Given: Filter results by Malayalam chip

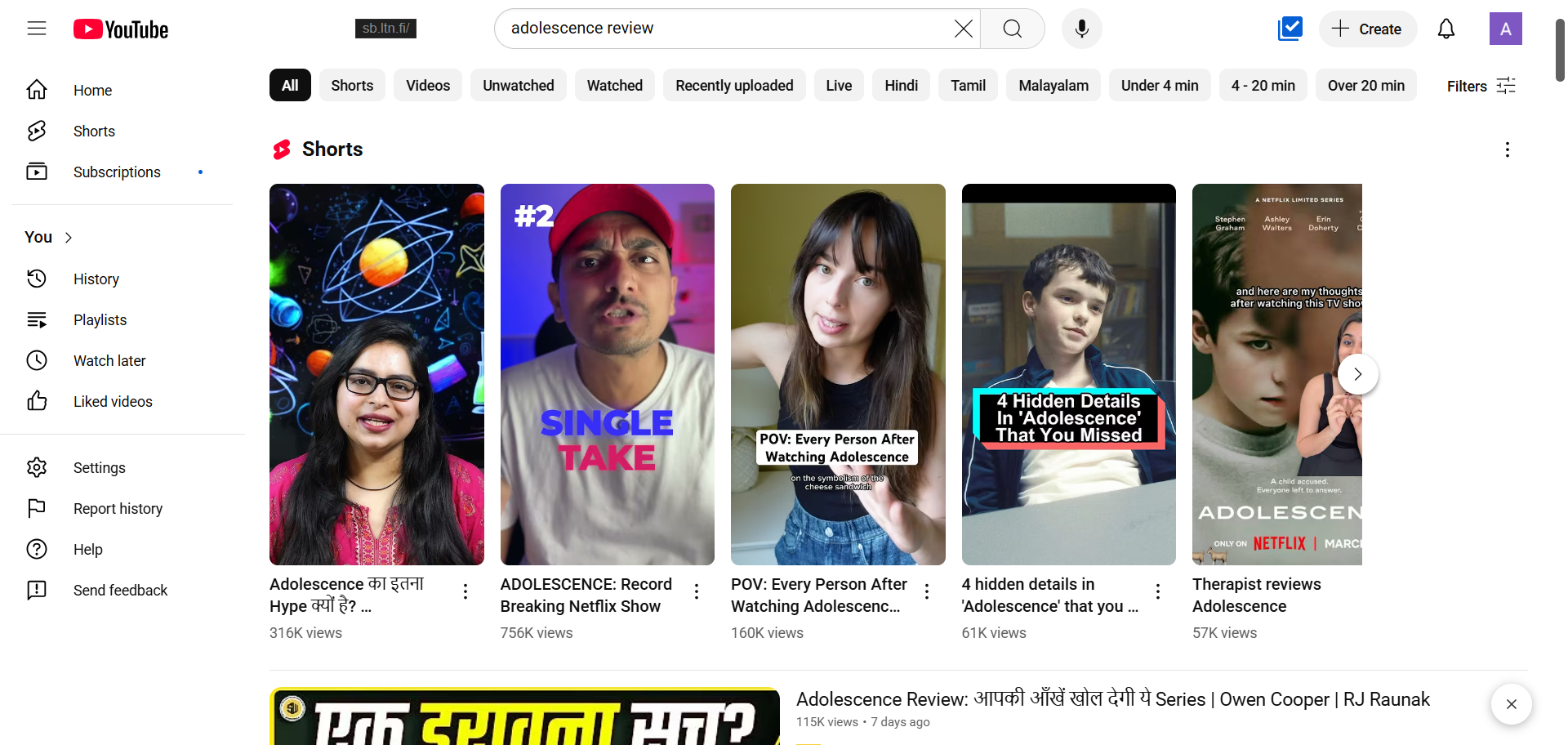Looking at the screenshot, I should [1053, 86].
